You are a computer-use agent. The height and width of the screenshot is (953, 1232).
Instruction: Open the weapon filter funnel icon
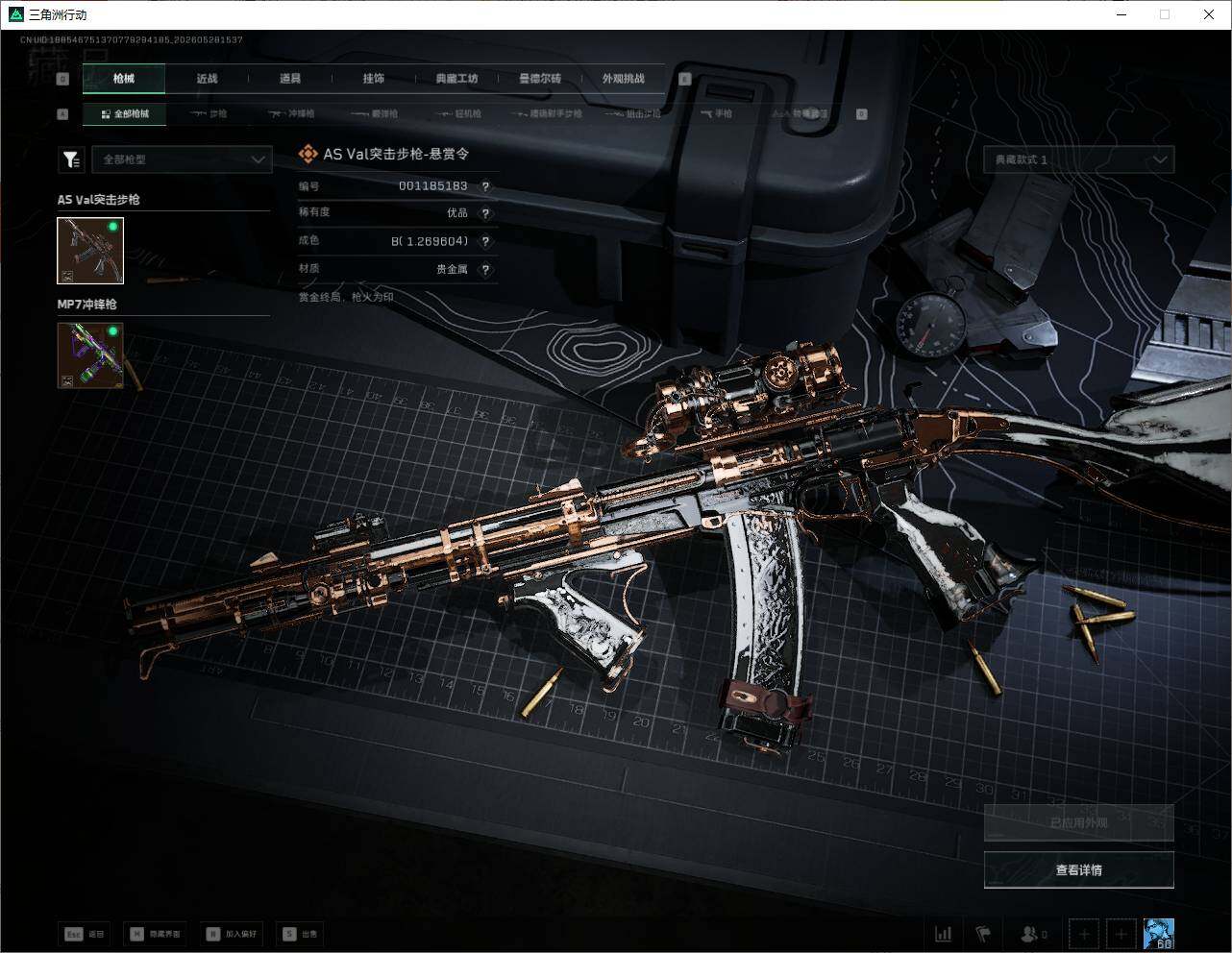pyautogui.click(x=71, y=159)
